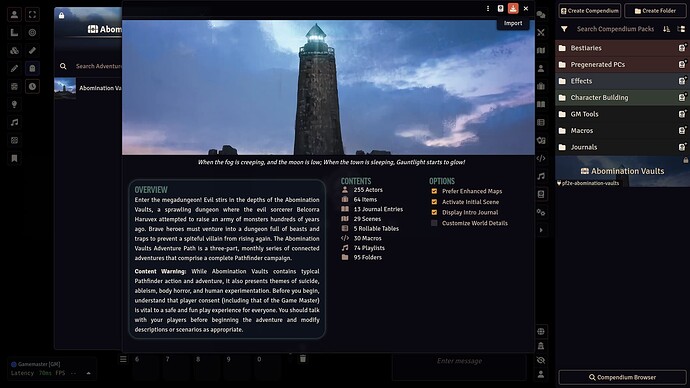690x388 pixels.
Task: Open Rollable Tables sidebar tab
Action: pos(541,122)
